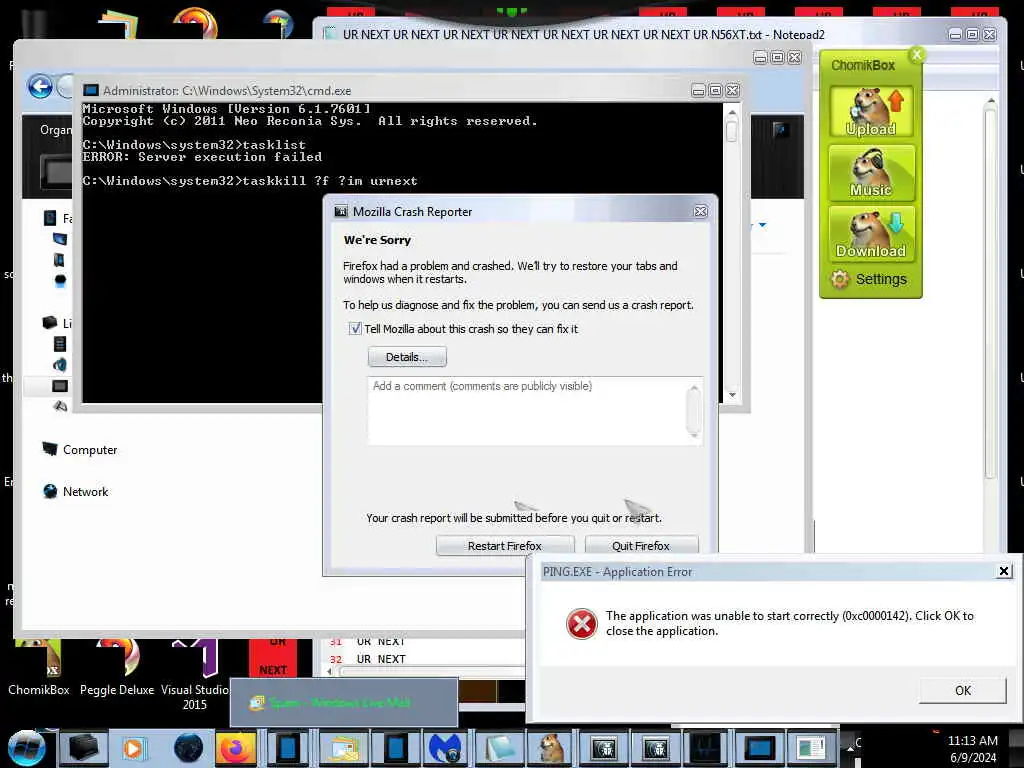Click the cmd window scrollbar up arrow
This screenshot has height=768, width=1024.
pyautogui.click(x=731, y=112)
